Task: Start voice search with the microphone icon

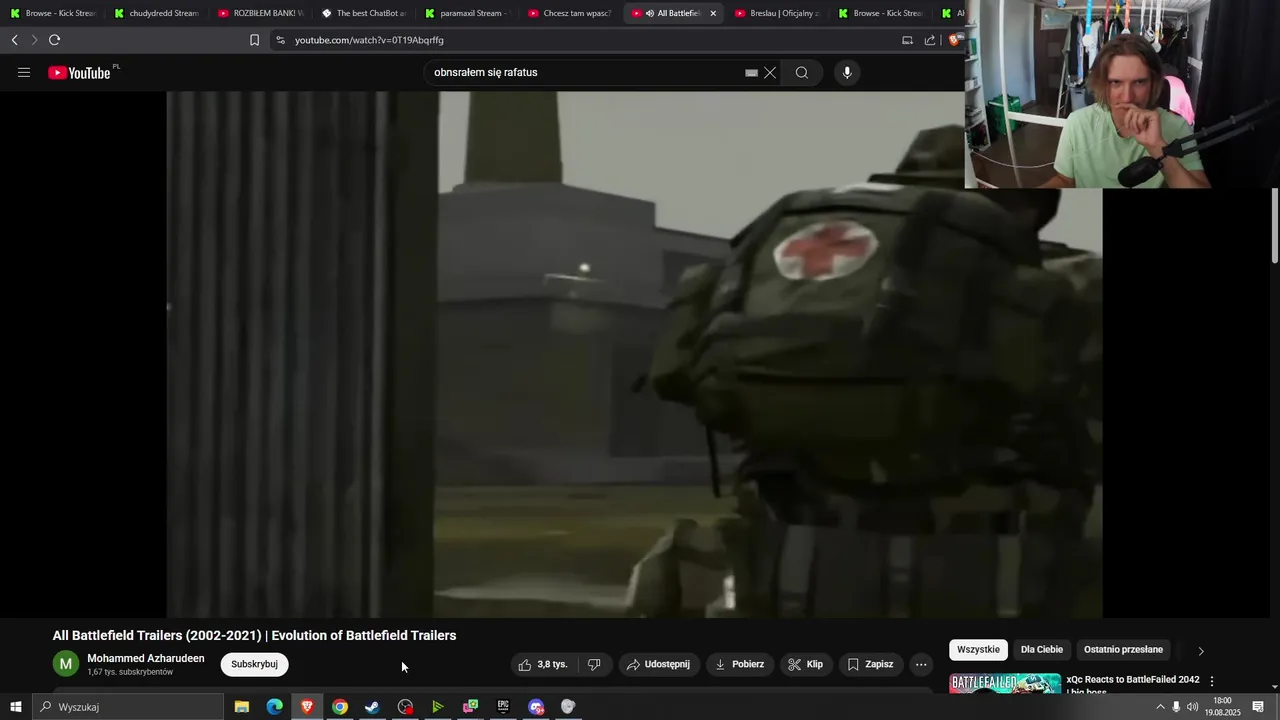Action: pos(847,73)
